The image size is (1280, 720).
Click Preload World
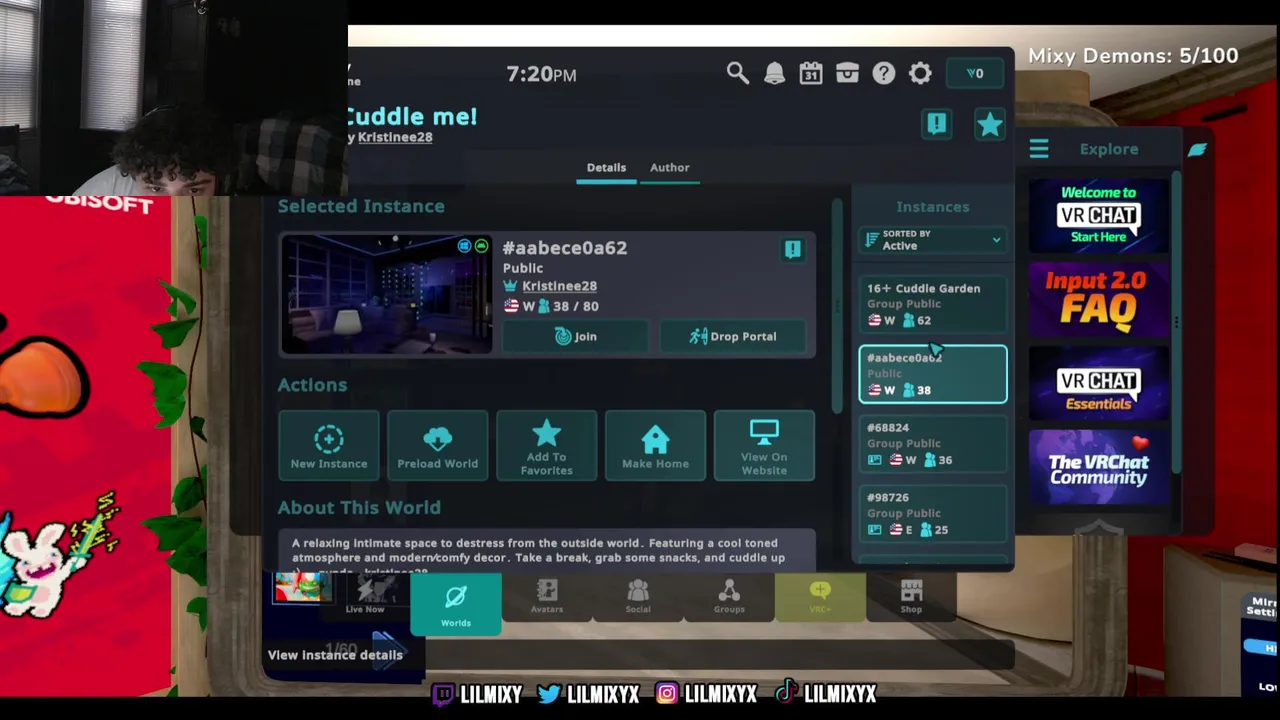tap(437, 446)
